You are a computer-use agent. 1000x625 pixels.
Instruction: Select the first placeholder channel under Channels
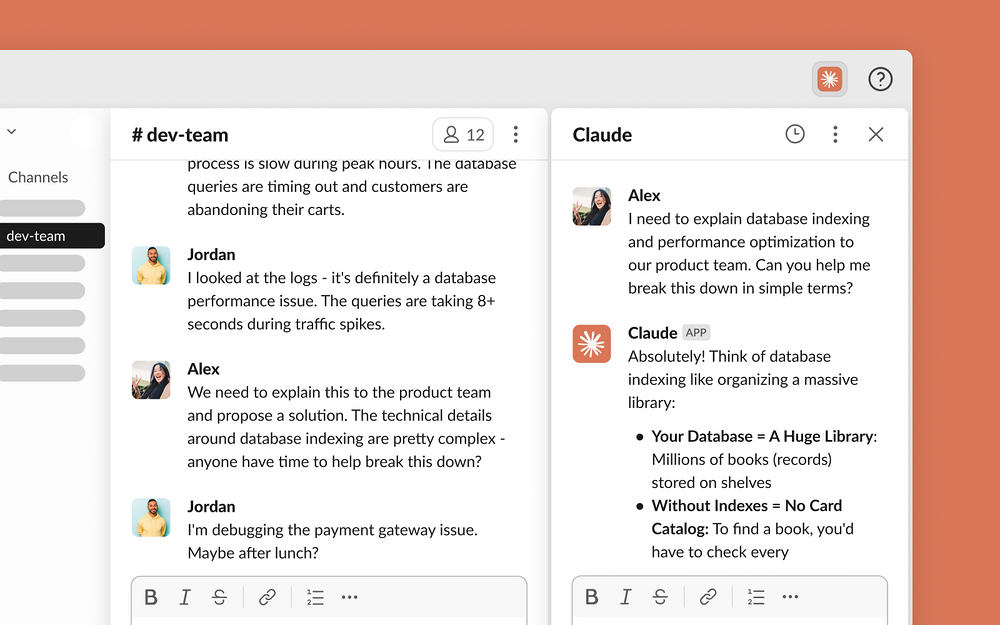[x=42, y=208]
